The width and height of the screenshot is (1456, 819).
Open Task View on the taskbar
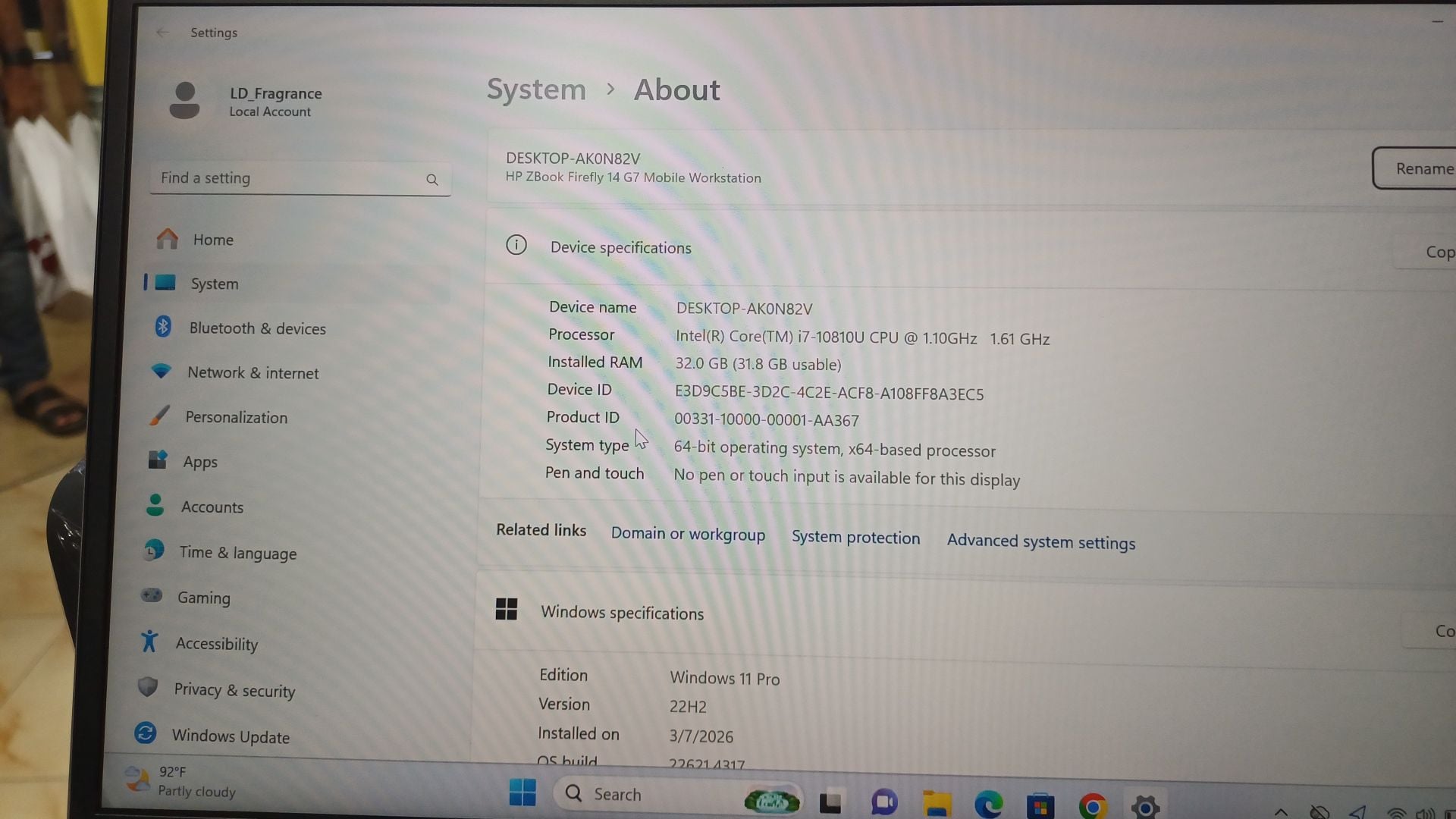click(x=830, y=803)
